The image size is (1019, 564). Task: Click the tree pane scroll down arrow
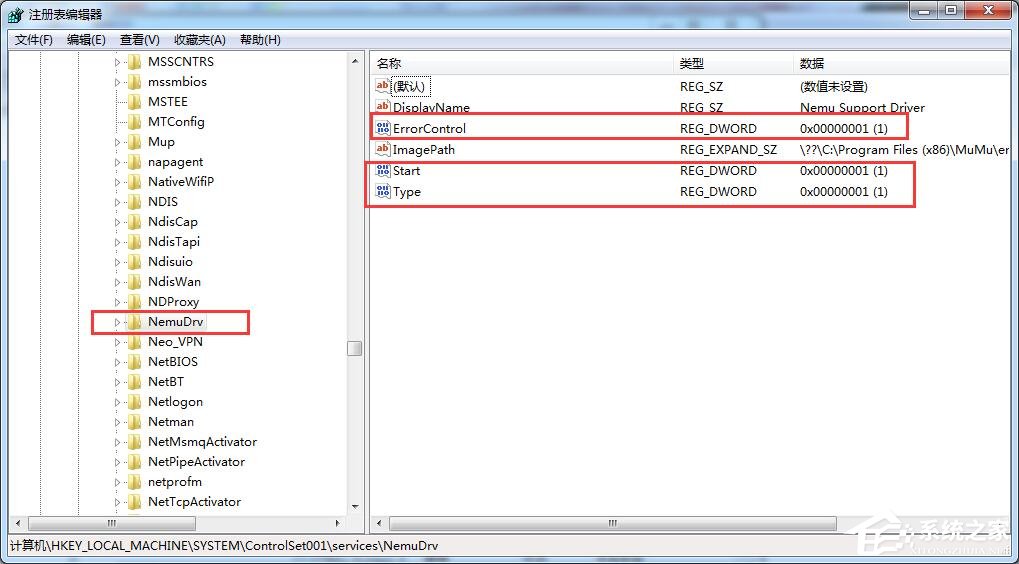(355, 507)
